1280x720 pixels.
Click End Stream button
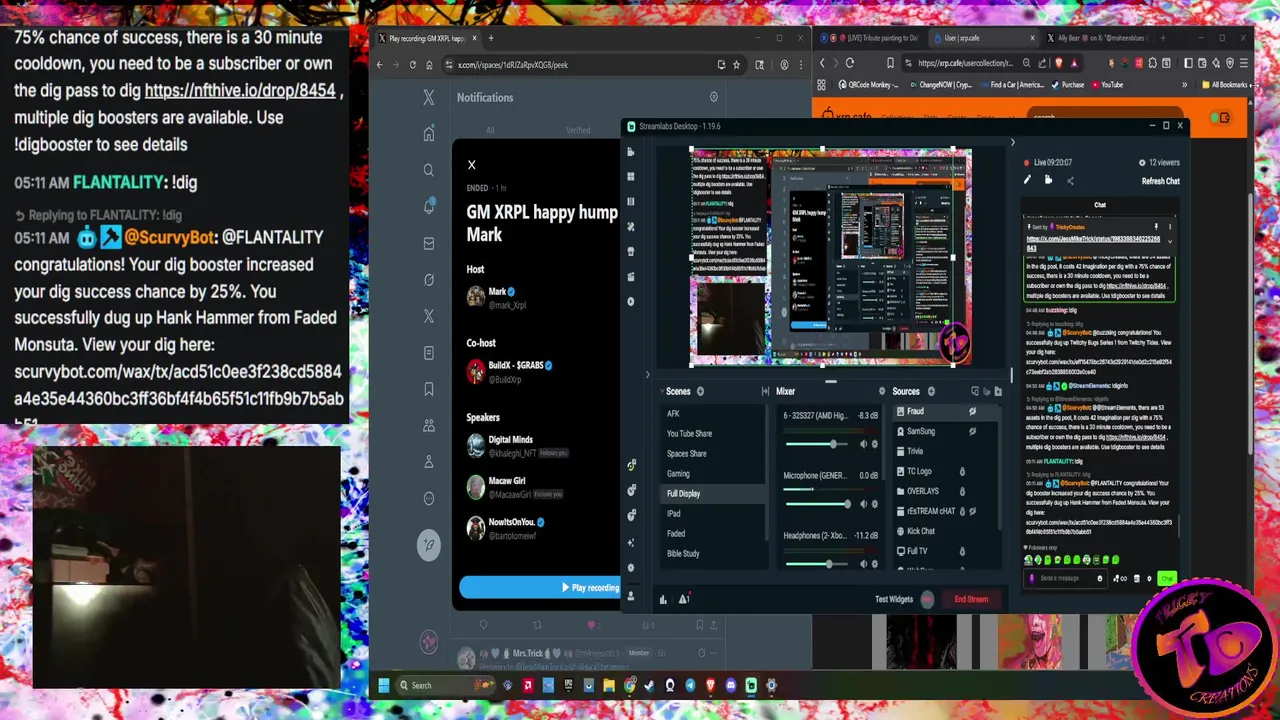point(971,599)
